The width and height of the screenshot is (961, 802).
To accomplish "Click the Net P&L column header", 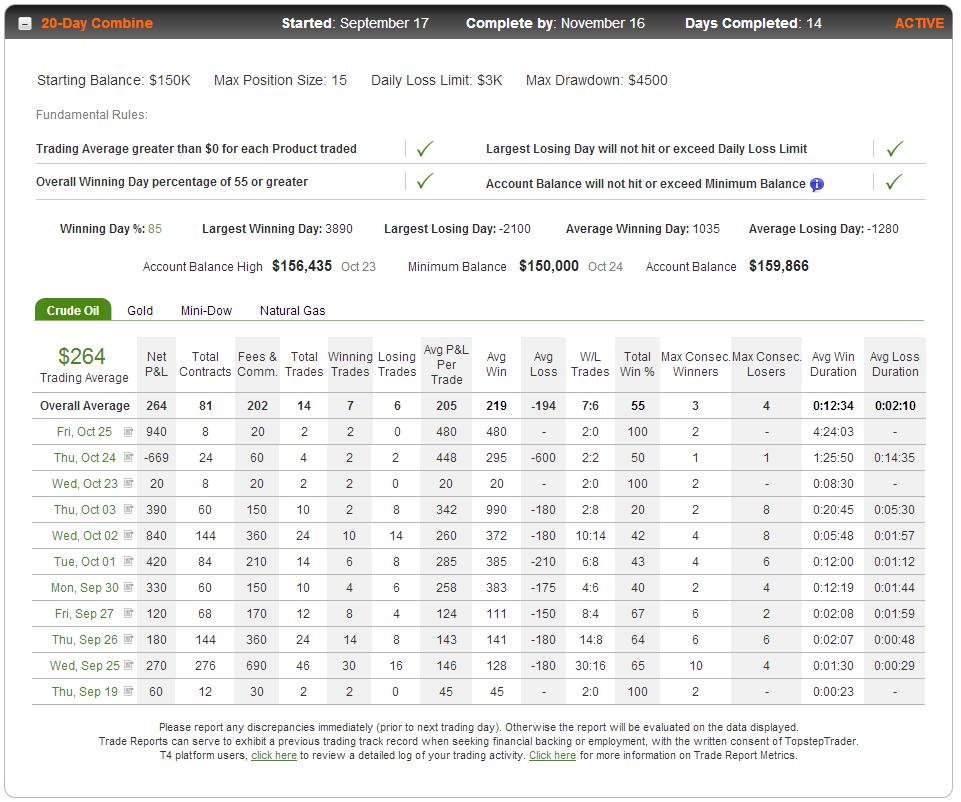I will tap(156, 364).
